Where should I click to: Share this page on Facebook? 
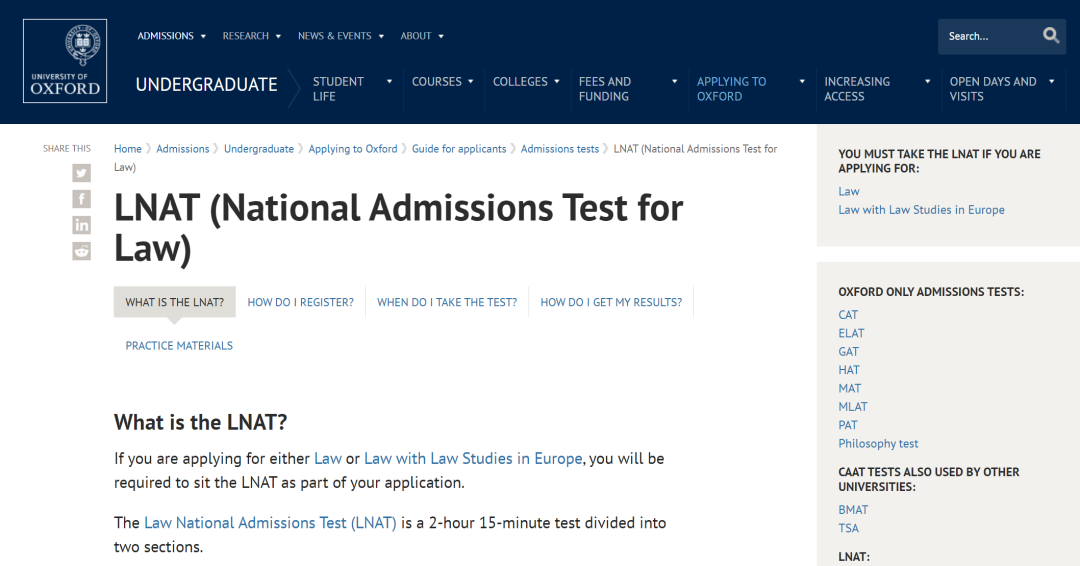81,199
